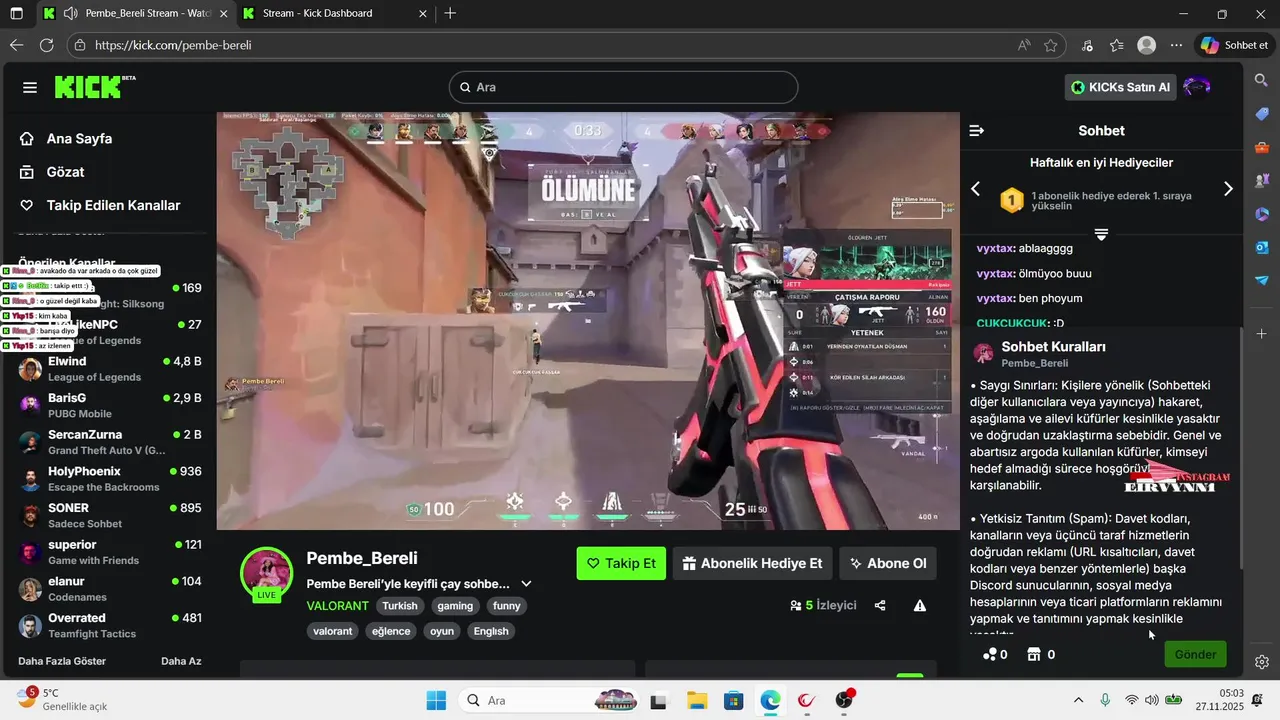Open the Windows Start menu
1280x720 pixels.
436,700
